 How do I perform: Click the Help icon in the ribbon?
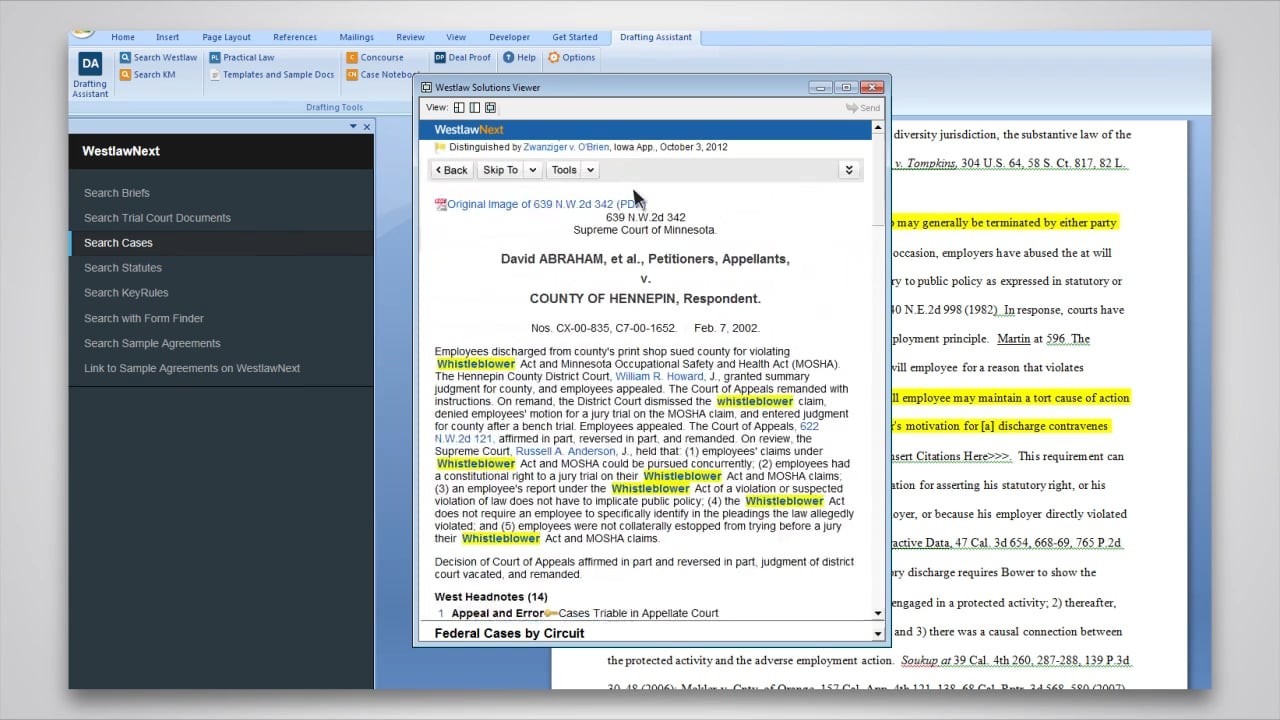tap(509, 58)
